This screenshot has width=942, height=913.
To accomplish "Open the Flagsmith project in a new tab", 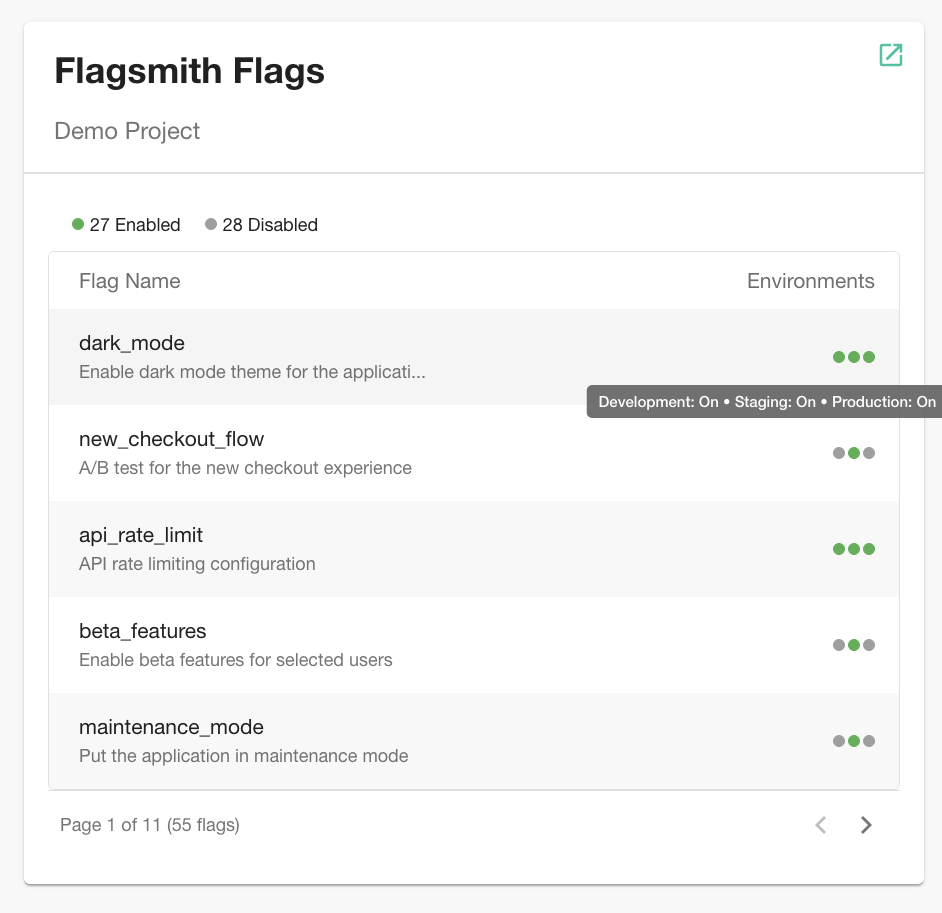I will tap(890, 55).
